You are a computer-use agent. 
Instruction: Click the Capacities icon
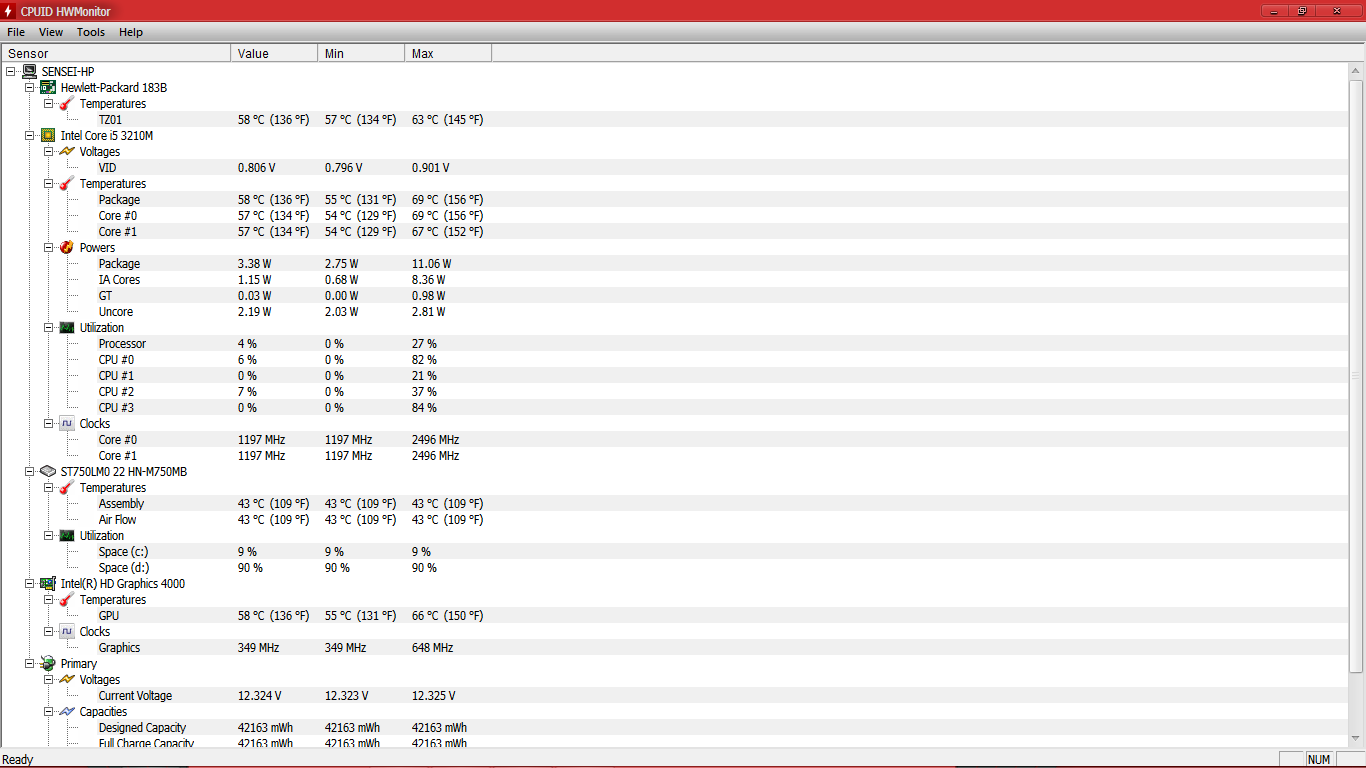pyautogui.click(x=67, y=712)
